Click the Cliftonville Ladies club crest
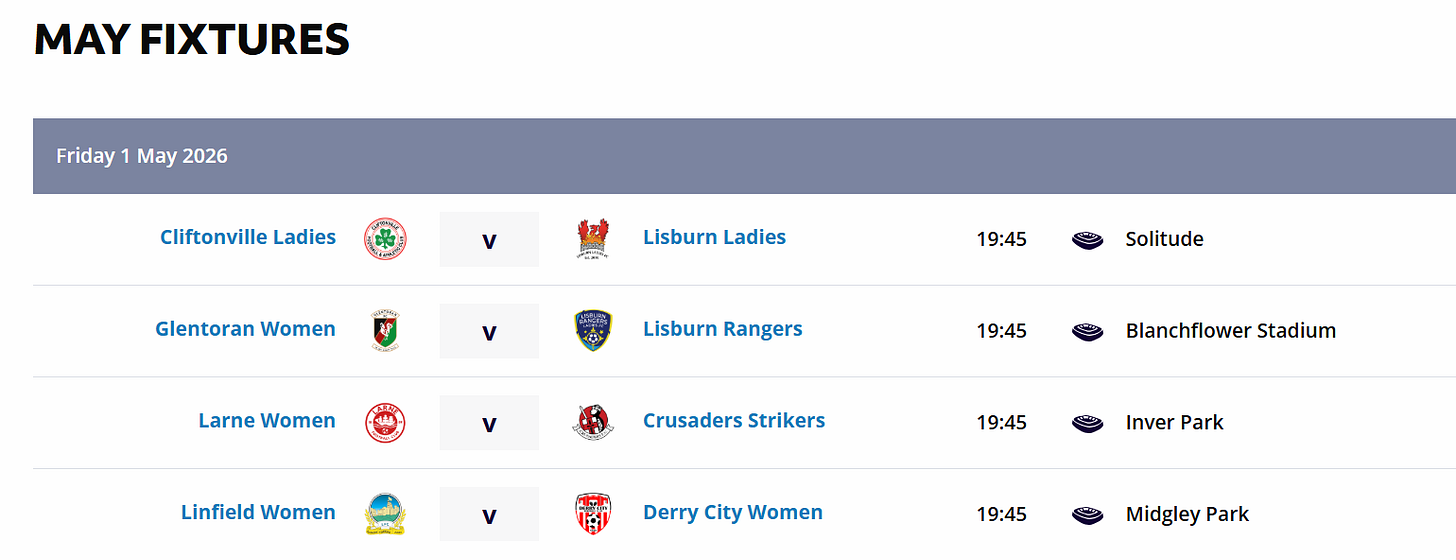 pyautogui.click(x=385, y=239)
